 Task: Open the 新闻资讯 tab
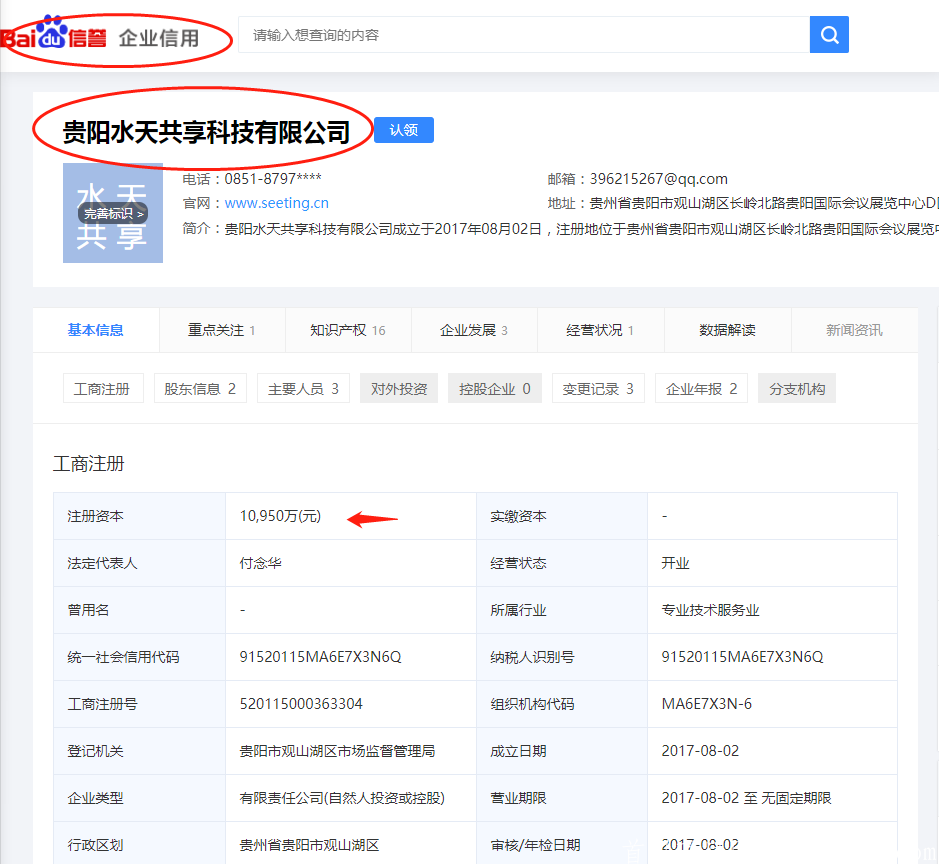click(855, 329)
